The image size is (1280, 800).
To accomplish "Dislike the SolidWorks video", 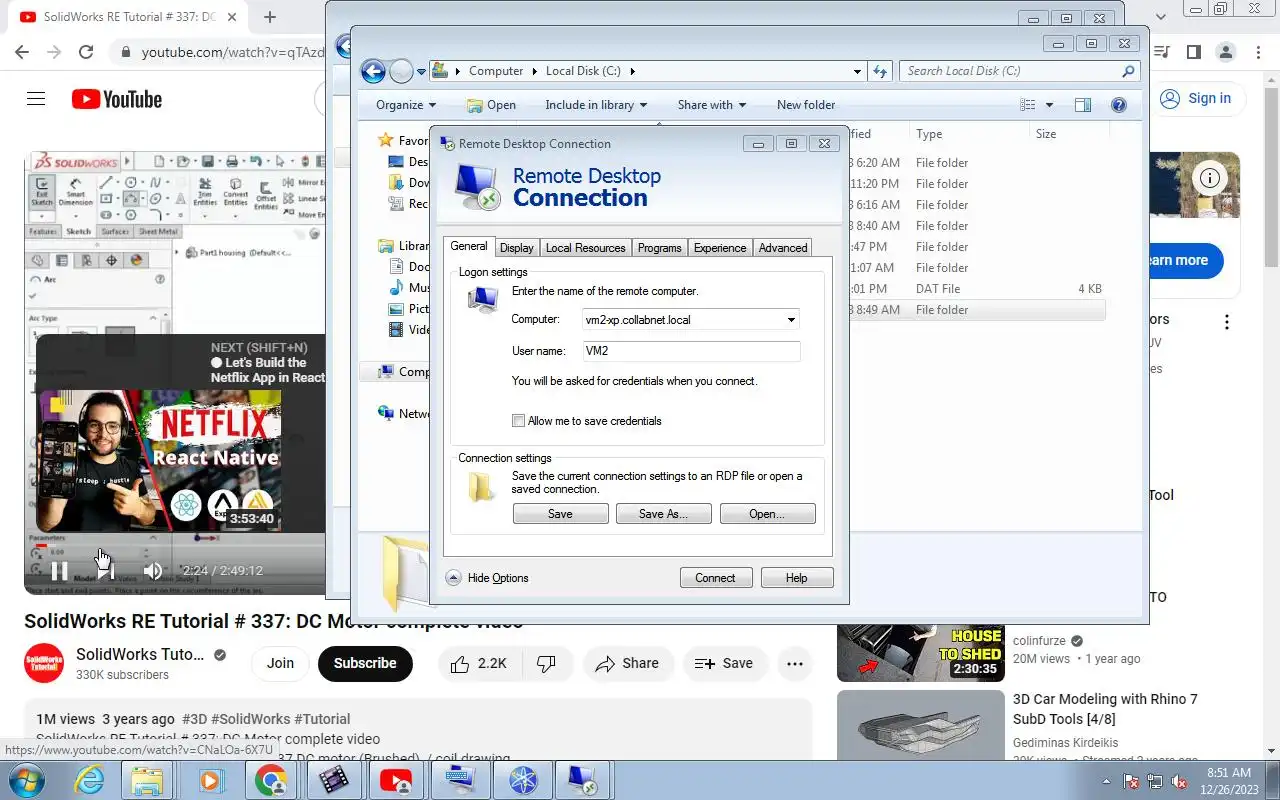I will [x=546, y=663].
